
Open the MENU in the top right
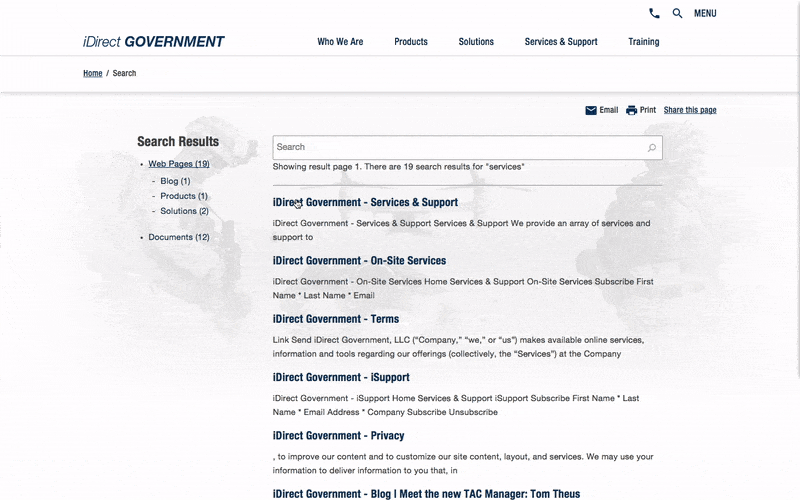coord(705,13)
